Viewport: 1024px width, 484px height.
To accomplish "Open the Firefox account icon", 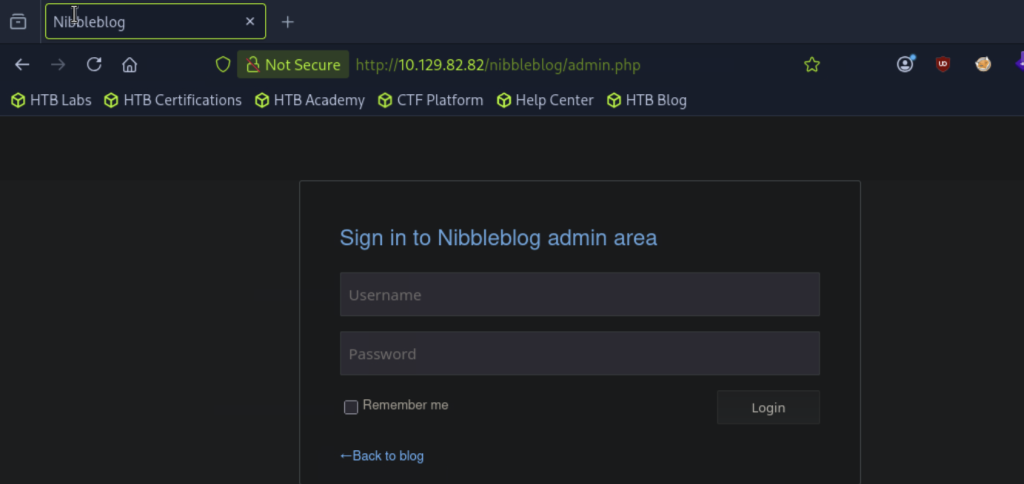I will (x=905, y=64).
